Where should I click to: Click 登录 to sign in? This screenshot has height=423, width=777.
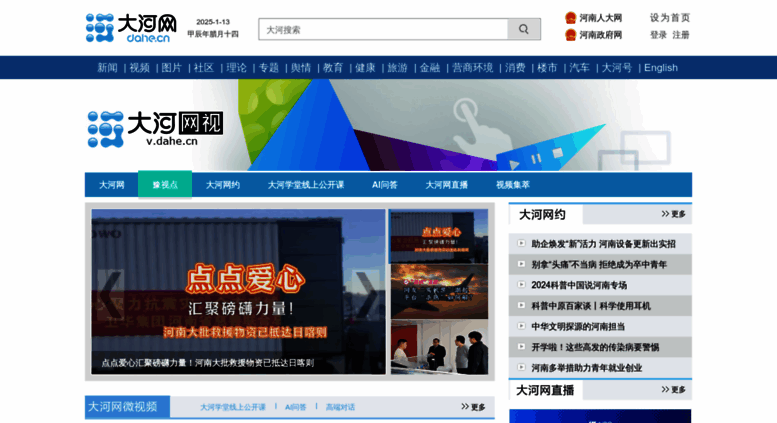(x=658, y=35)
